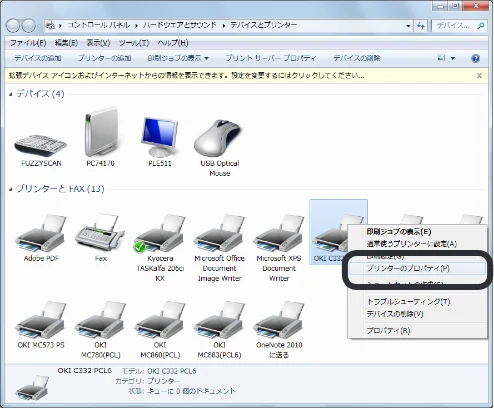Click デバイスの追加 toolbar button

pyautogui.click(x=38, y=58)
